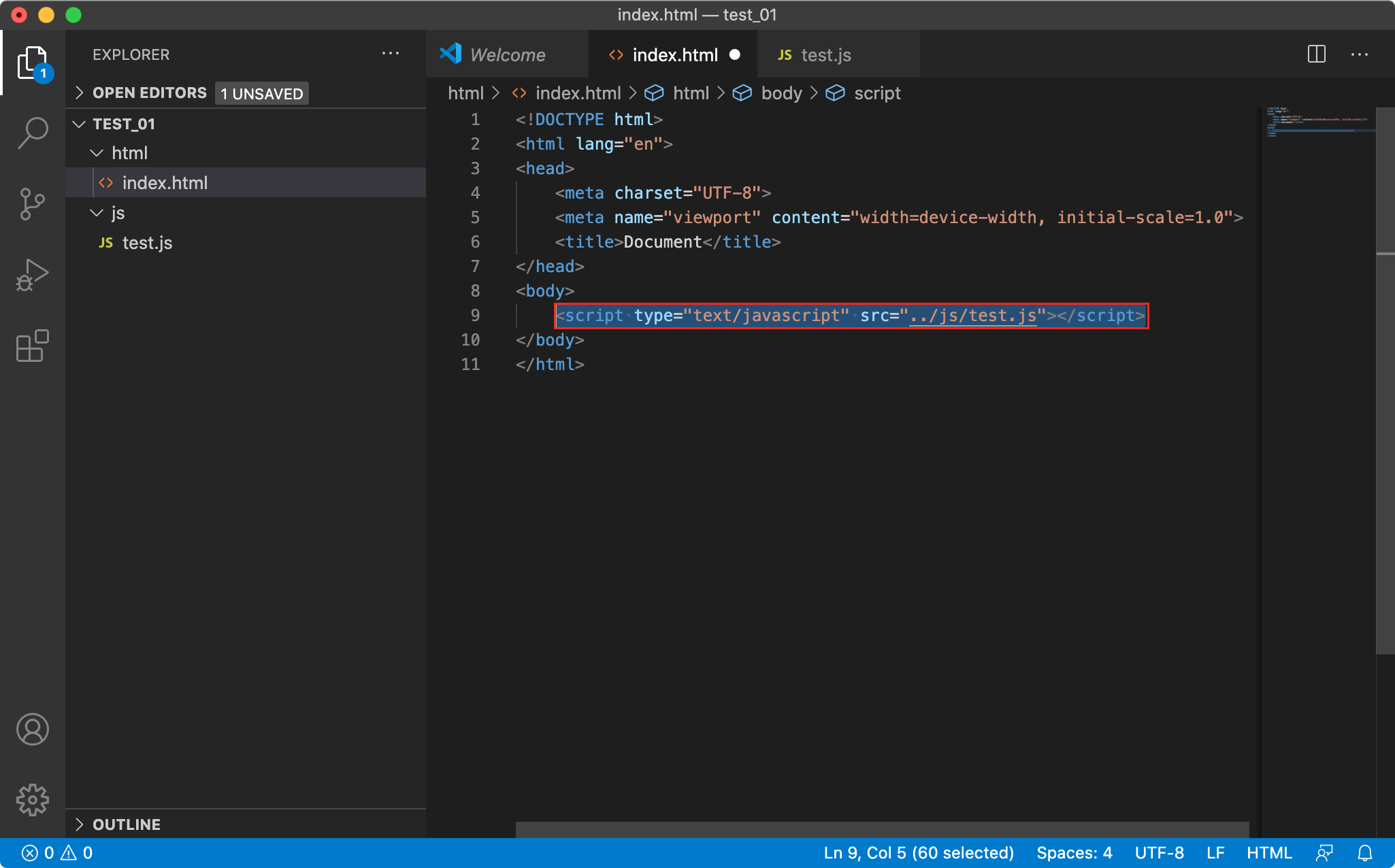Click the Accounts icon

[x=33, y=729]
